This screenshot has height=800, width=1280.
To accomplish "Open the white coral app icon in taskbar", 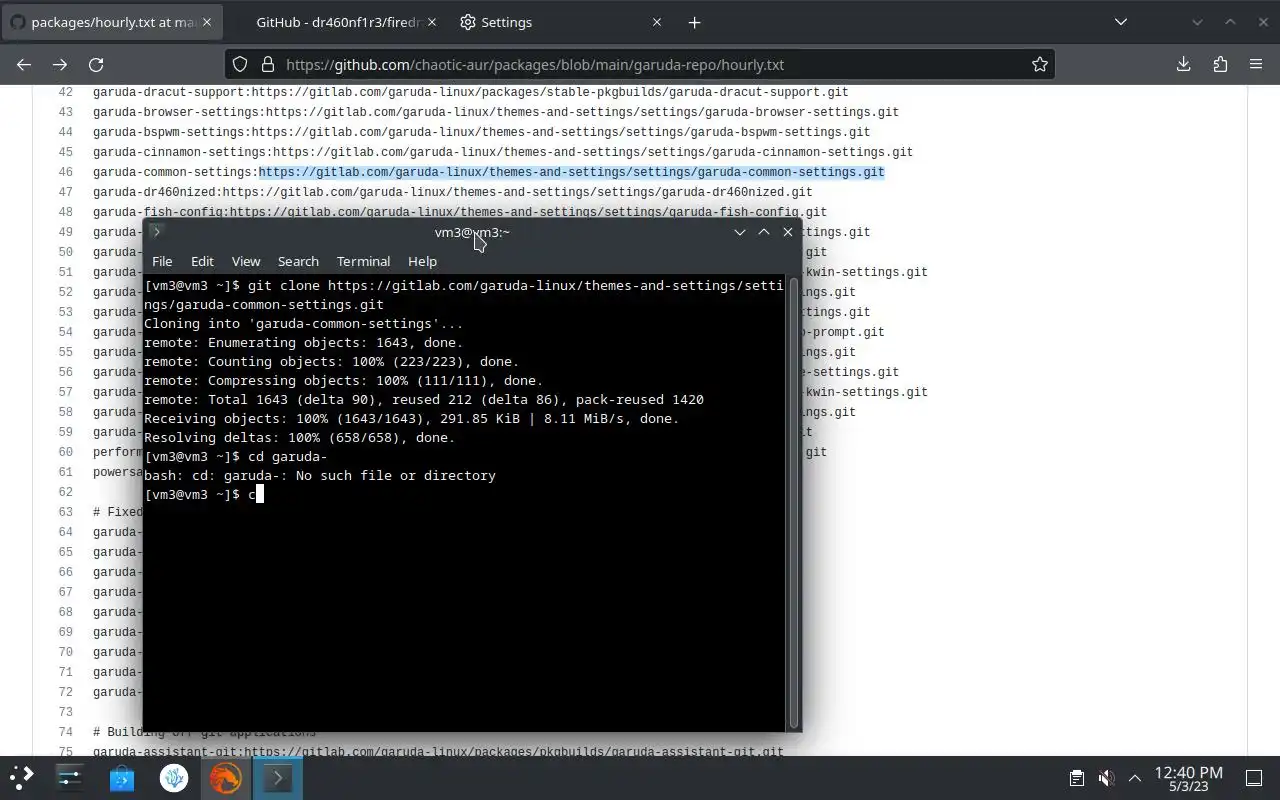I will pyautogui.click(x=174, y=778).
